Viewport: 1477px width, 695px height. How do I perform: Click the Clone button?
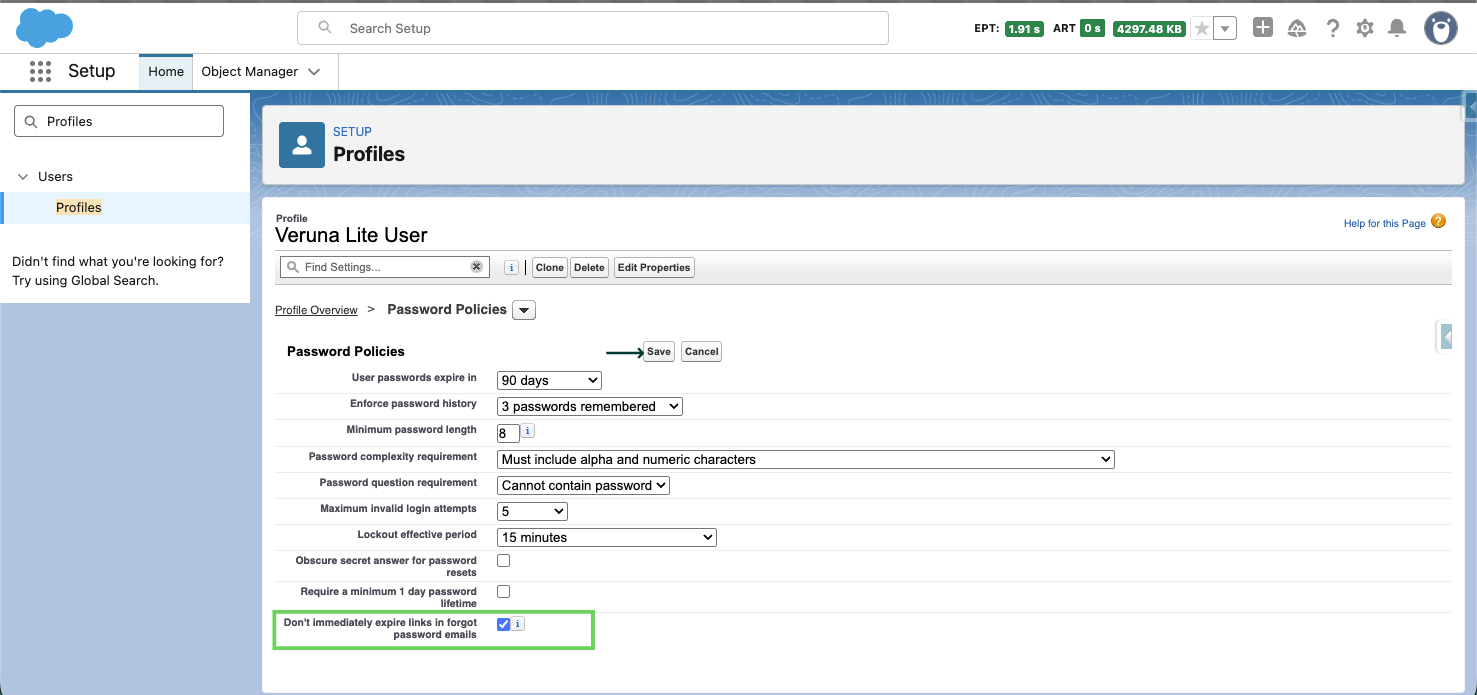click(x=549, y=267)
